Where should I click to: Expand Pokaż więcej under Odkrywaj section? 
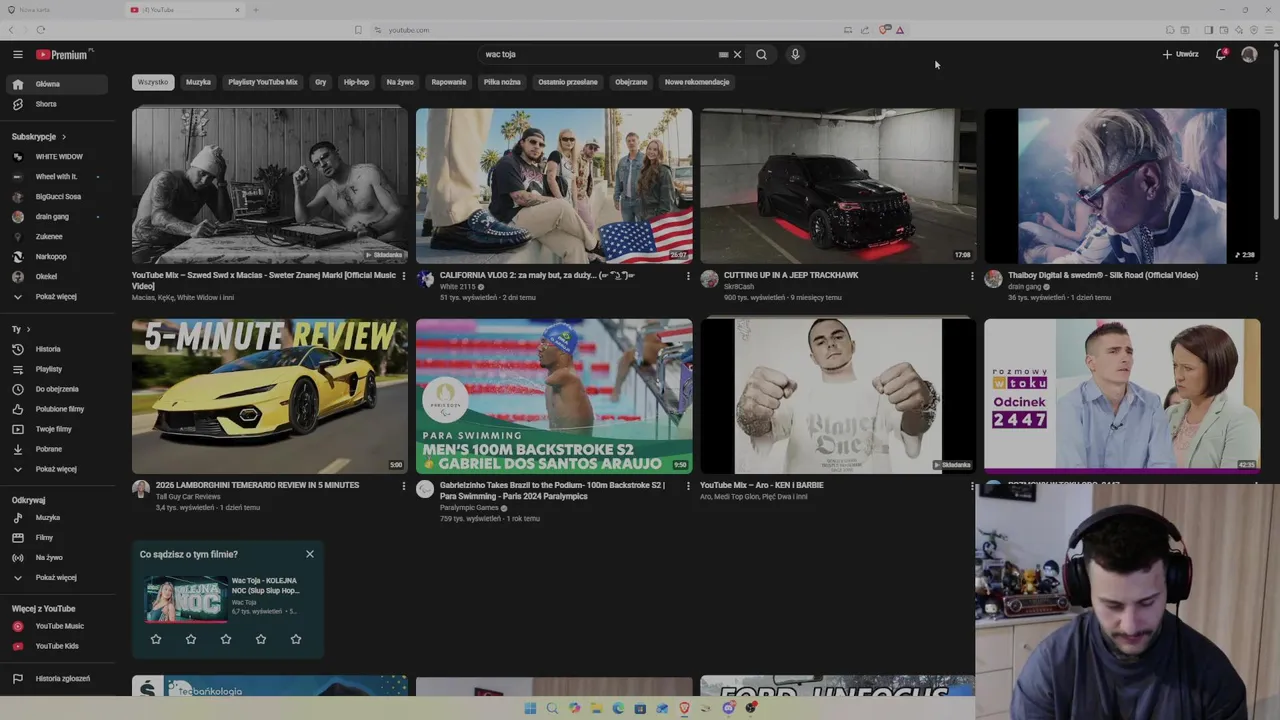[x=56, y=578]
